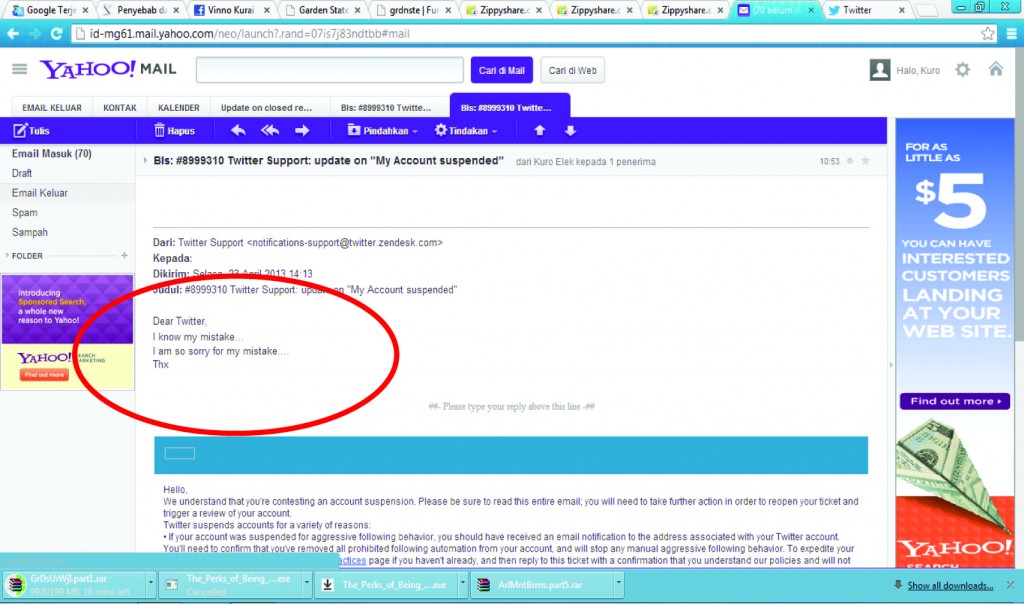Viewport: 1024px width, 604px height.
Task: Expand the FOLDER section in the sidebar
Action: click(7, 255)
